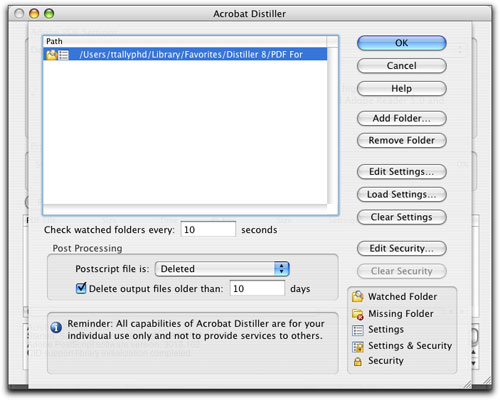Confirm with the OK button
Image resolution: width=500 pixels, height=400 pixels.
pyautogui.click(x=401, y=43)
